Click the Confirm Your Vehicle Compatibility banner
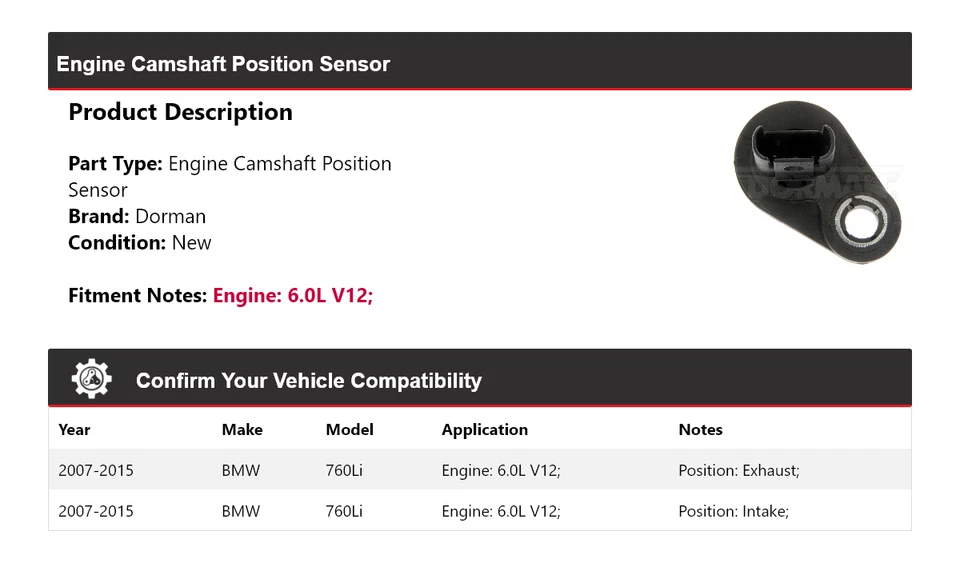 308,381
